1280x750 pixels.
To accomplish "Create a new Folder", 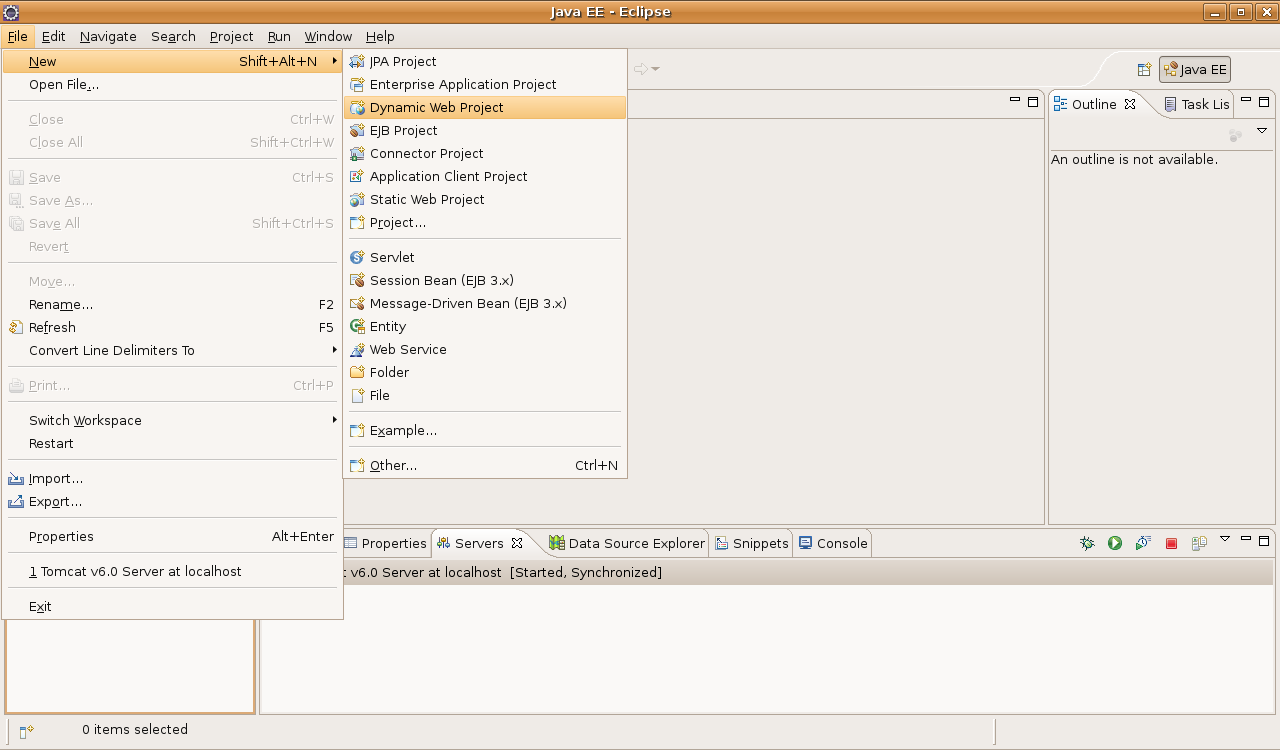I will pos(485,372).
